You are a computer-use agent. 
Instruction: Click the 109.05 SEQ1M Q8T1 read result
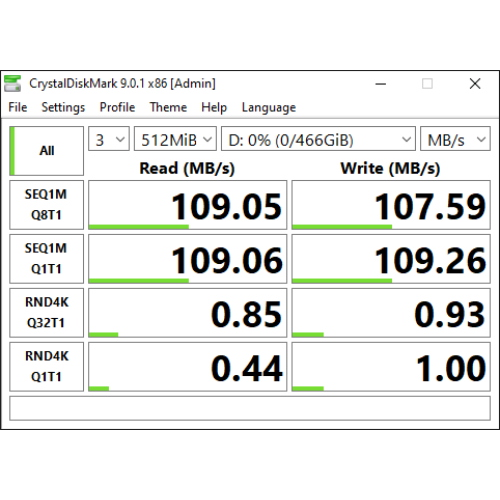click(188, 205)
